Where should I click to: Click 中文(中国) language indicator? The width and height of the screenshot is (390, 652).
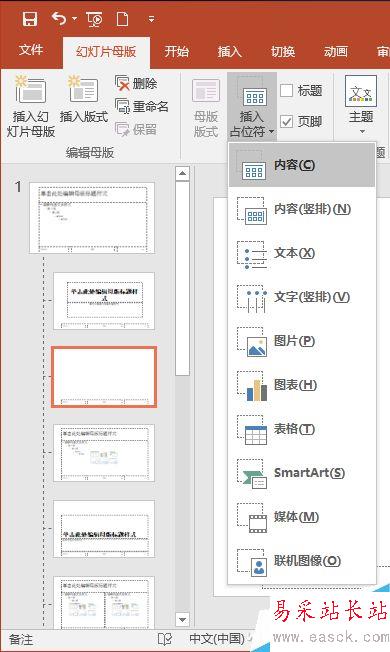click(x=217, y=640)
